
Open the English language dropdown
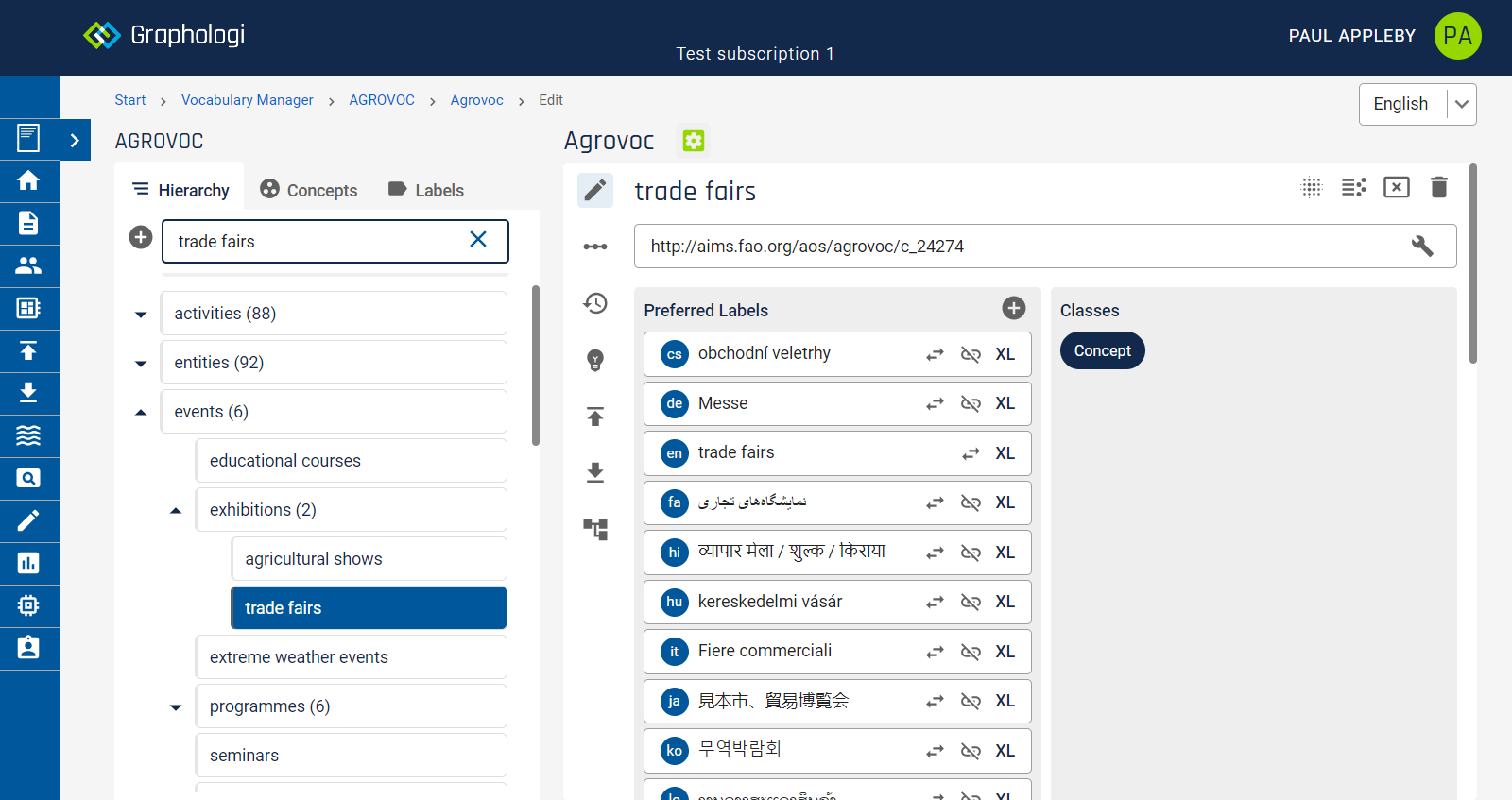pos(1417,104)
